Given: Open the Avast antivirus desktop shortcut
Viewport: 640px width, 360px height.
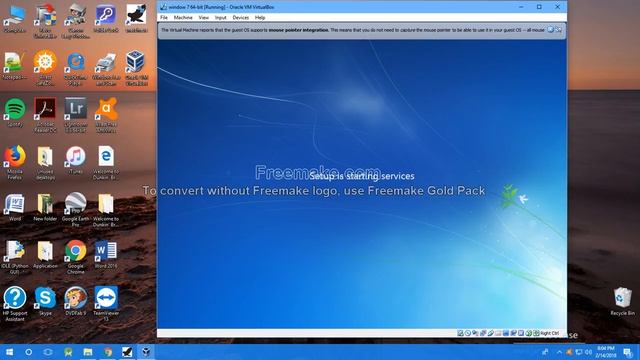Looking at the screenshot, I should pos(106,115).
